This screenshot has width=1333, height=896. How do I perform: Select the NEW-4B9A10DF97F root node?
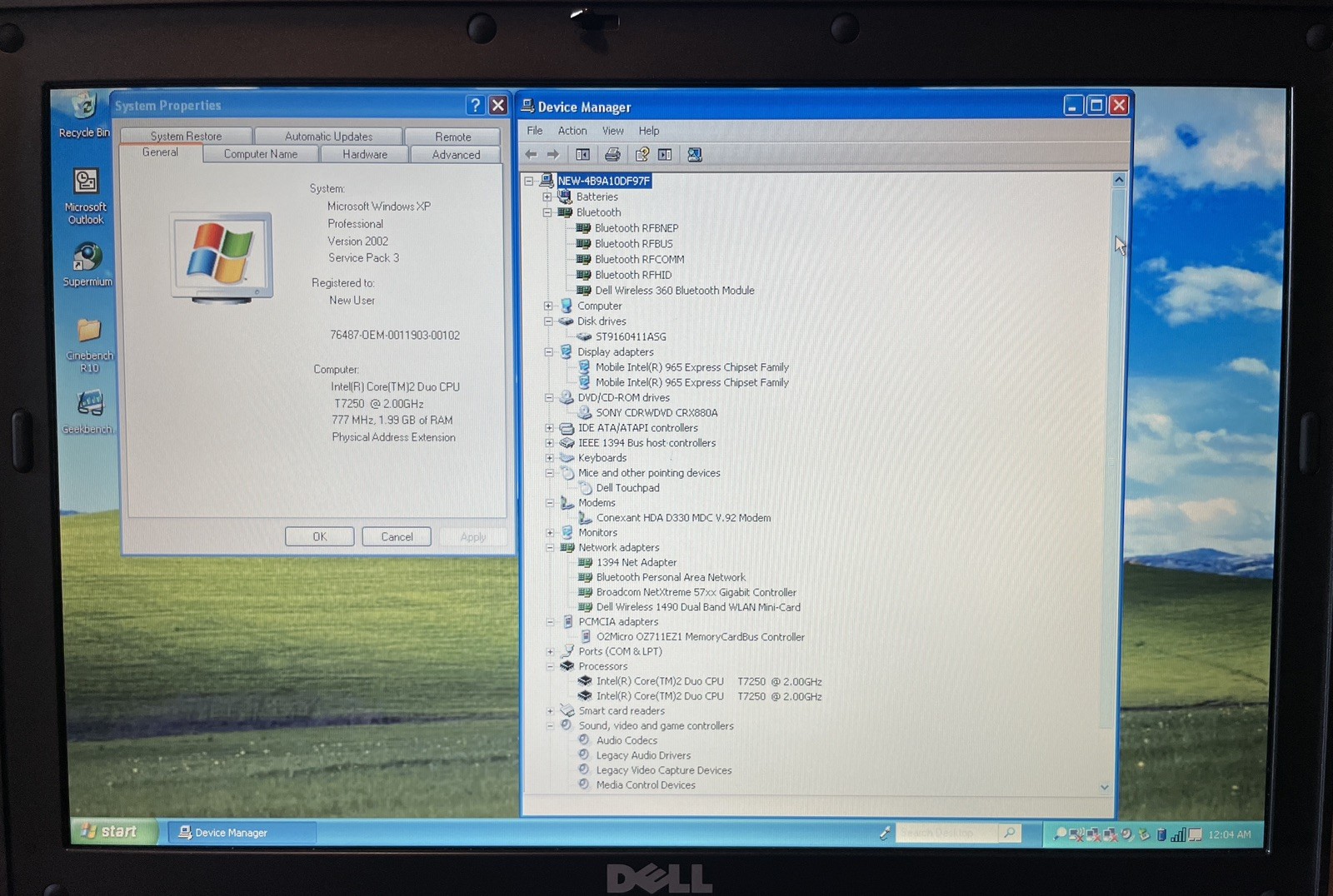[604, 181]
